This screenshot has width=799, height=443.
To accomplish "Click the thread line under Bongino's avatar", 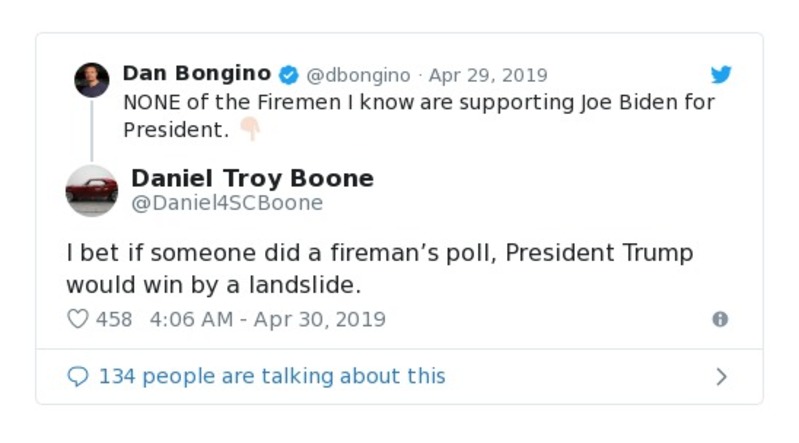I will click(x=91, y=130).
